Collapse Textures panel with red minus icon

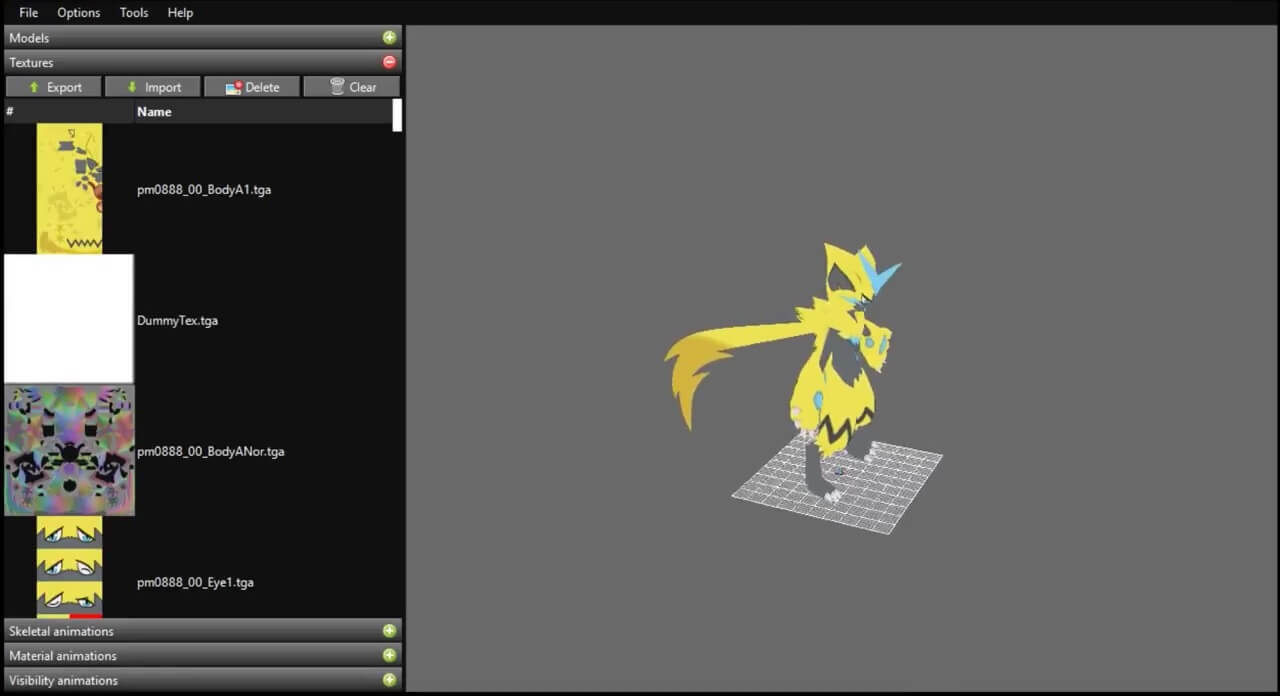coord(389,62)
